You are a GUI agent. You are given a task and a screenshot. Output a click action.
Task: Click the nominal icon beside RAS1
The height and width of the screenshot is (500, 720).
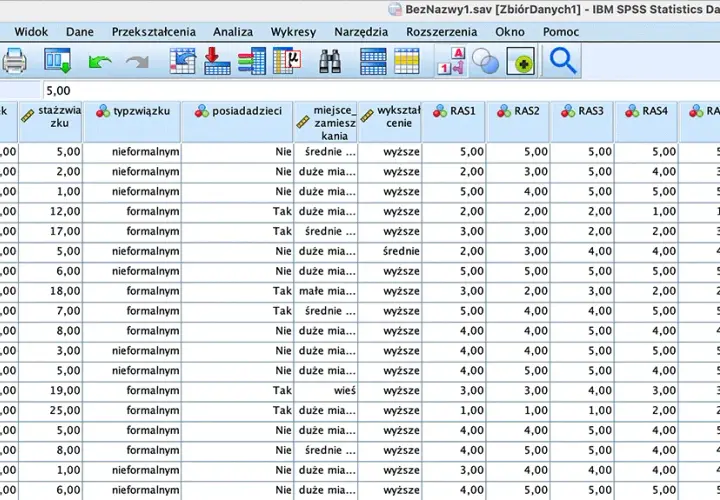coord(440,111)
